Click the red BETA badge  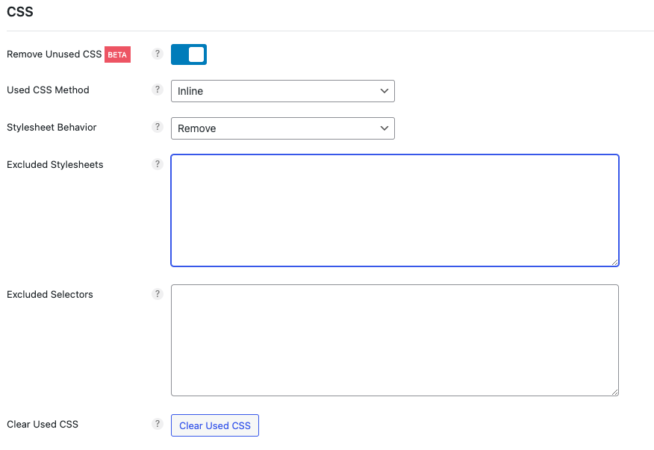click(x=118, y=54)
